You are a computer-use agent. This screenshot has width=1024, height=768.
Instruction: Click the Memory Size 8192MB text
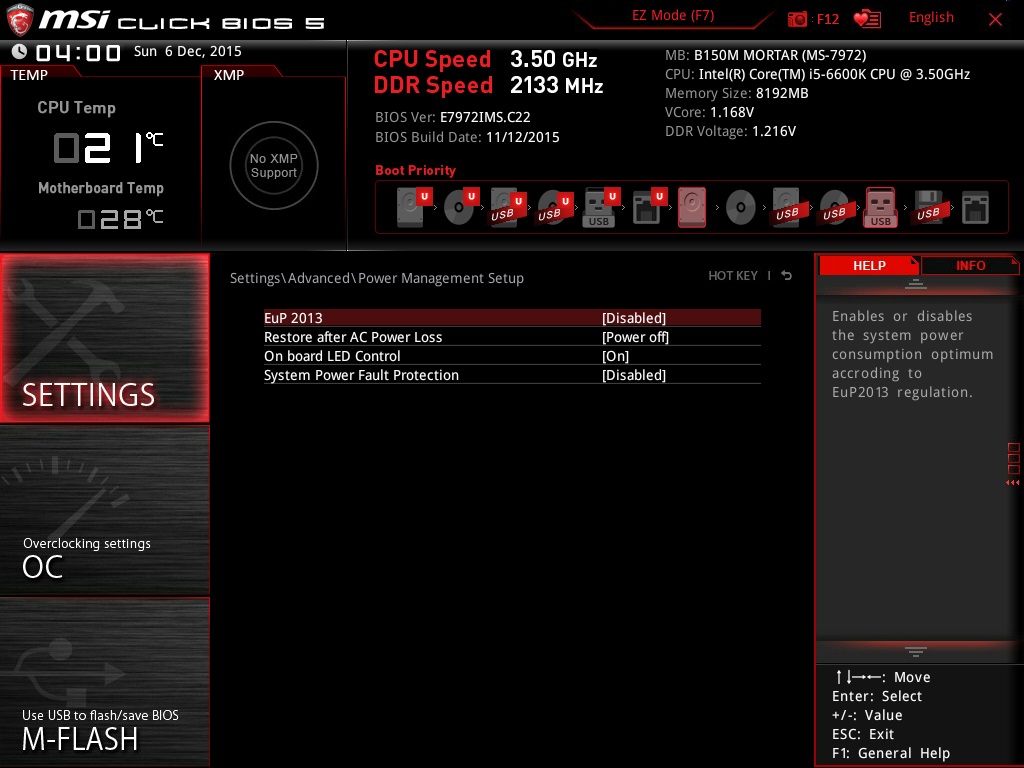737,93
